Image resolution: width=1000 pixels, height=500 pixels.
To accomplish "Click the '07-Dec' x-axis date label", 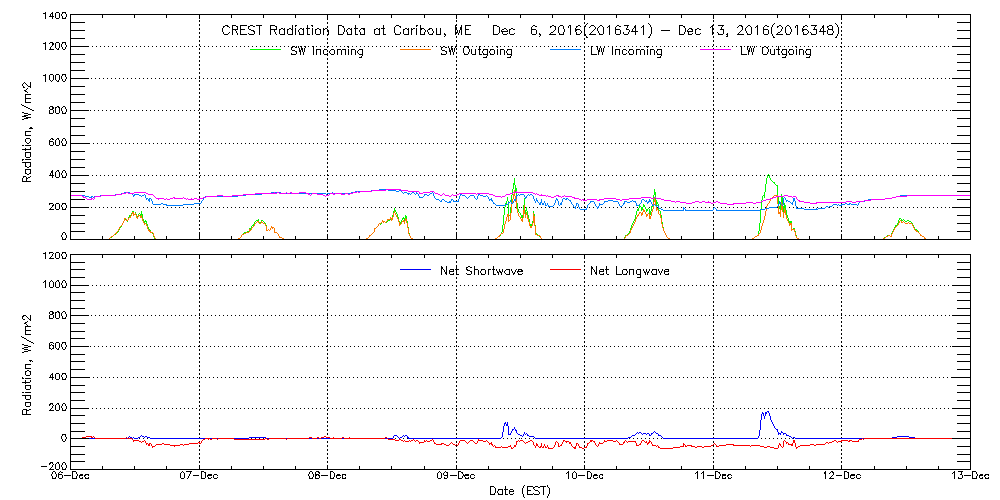I will pyautogui.click(x=199, y=476).
